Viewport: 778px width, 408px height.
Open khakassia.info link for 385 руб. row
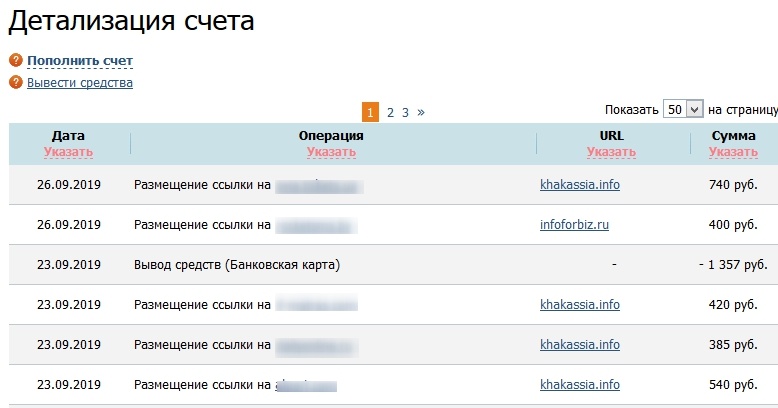point(580,344)
